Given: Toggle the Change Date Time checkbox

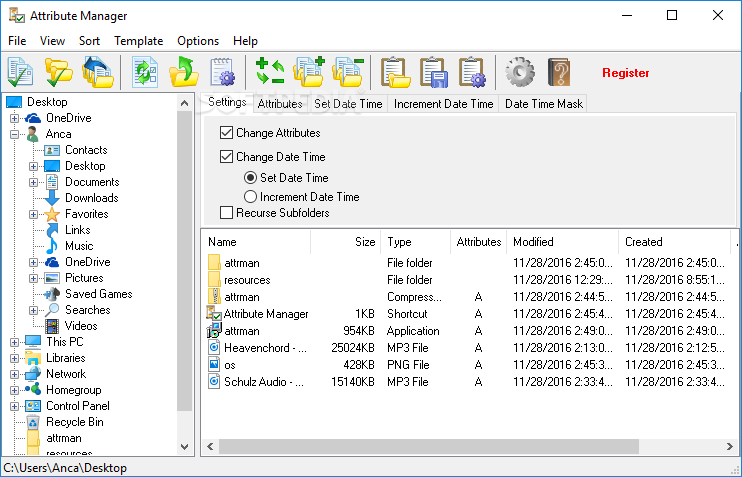Looking at the screenshot, I should pyautogui.click(x=226, y=157).
